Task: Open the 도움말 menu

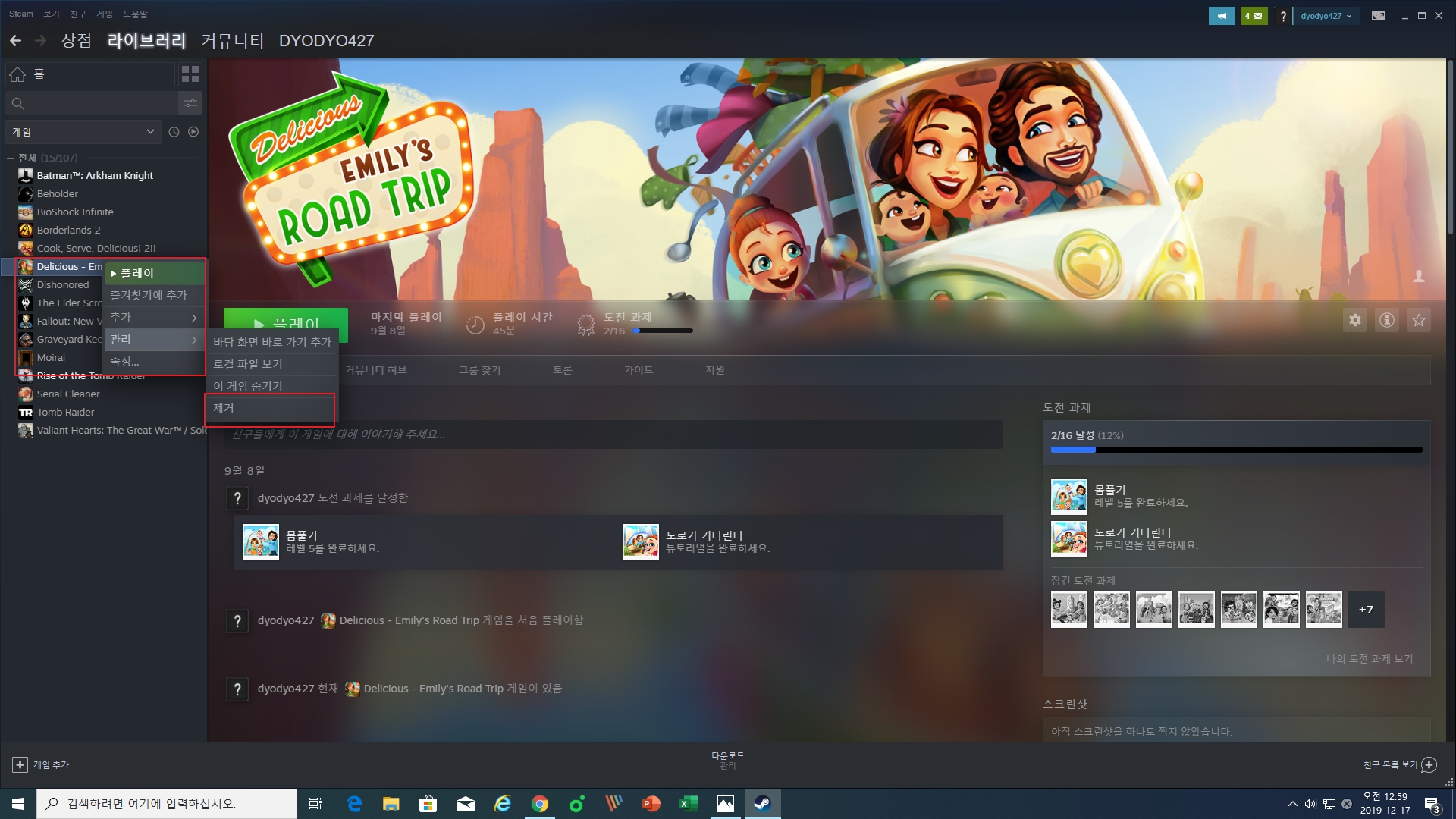Action: coord(136,14)
